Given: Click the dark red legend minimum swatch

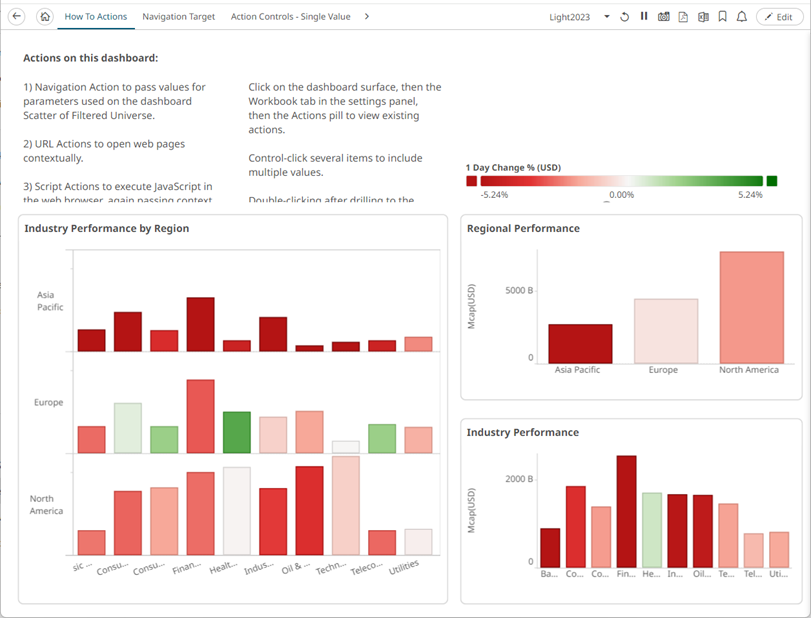Looking at the screenshot, I should point(471,181).
